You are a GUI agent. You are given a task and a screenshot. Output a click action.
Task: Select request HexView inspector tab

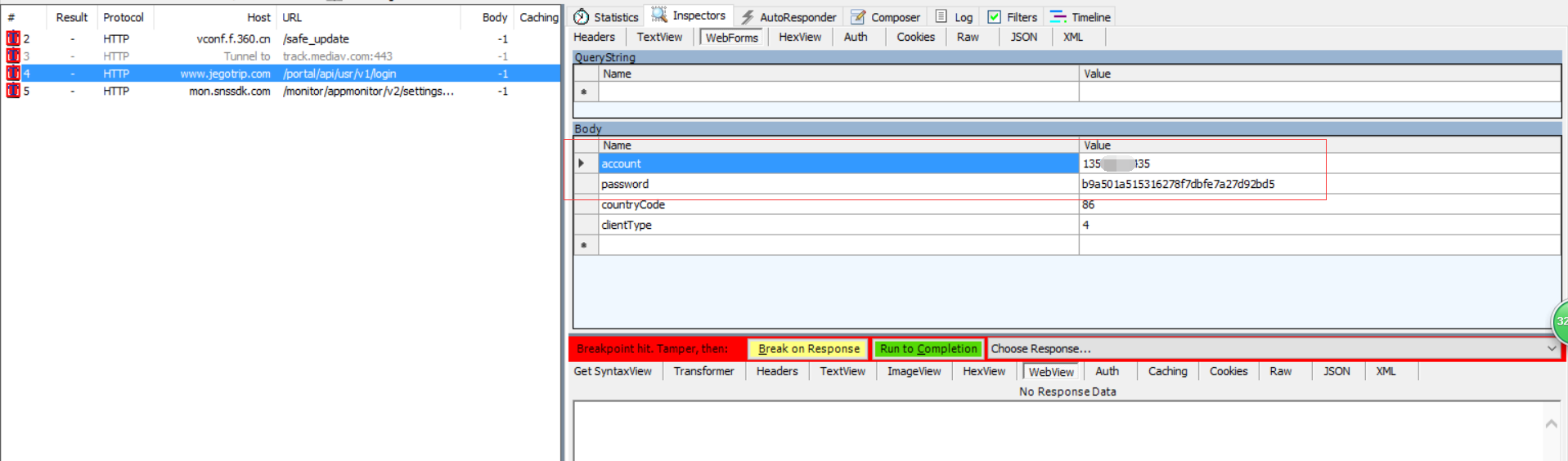point(800,37)
